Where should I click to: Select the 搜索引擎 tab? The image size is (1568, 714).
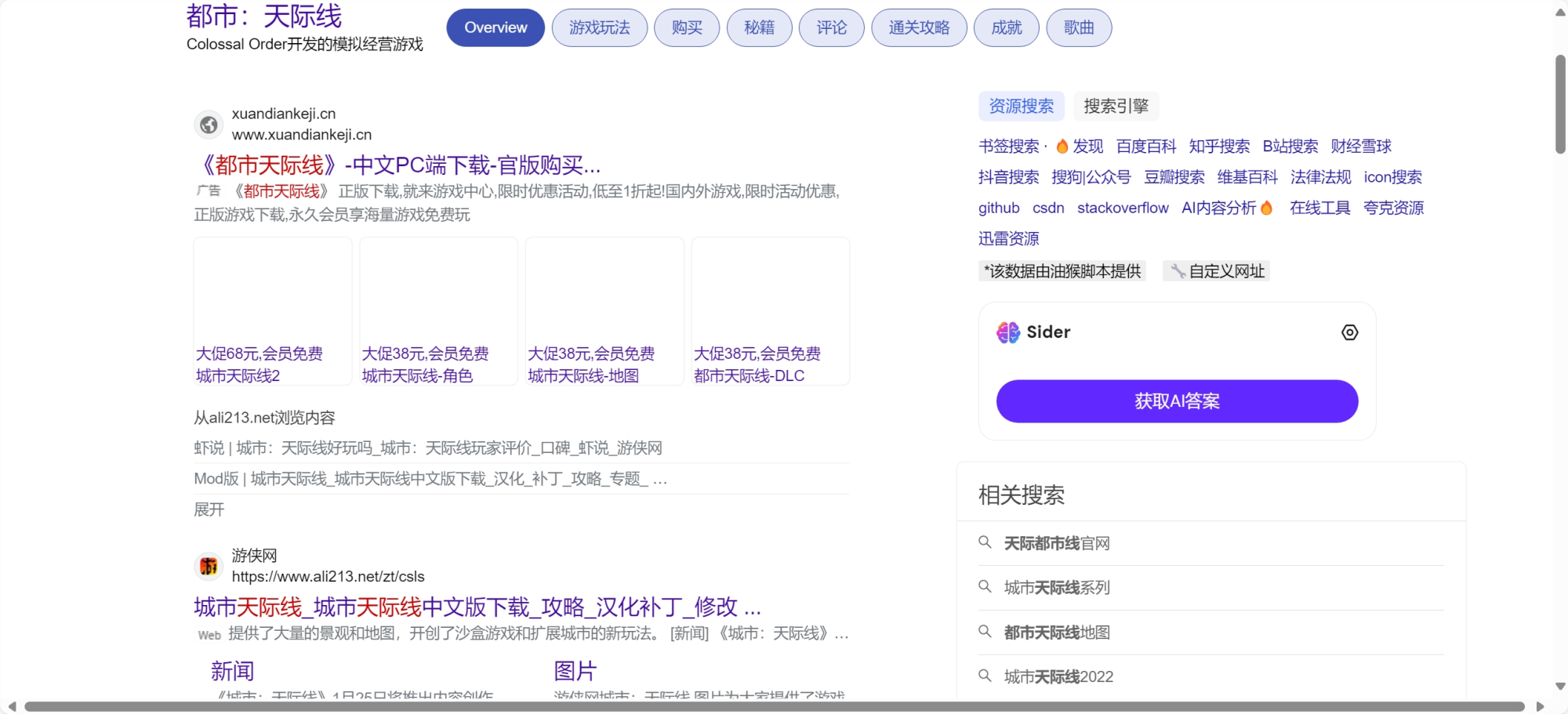[x=1116, y=106]
